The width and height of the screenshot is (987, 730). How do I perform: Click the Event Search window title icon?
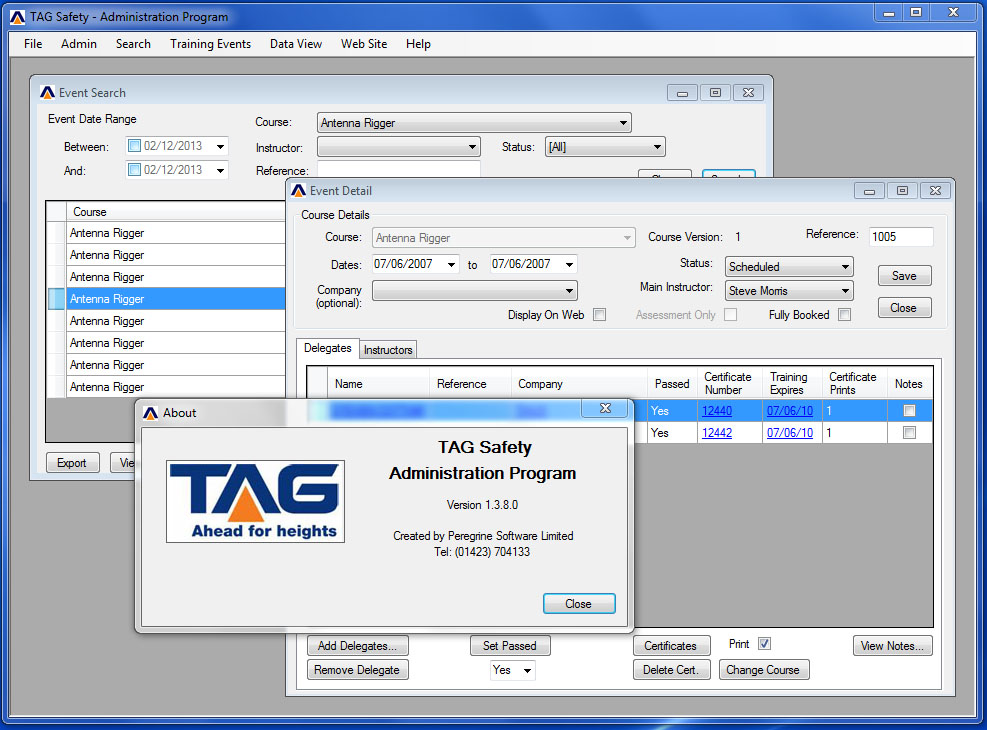click(x=47, y=93)
